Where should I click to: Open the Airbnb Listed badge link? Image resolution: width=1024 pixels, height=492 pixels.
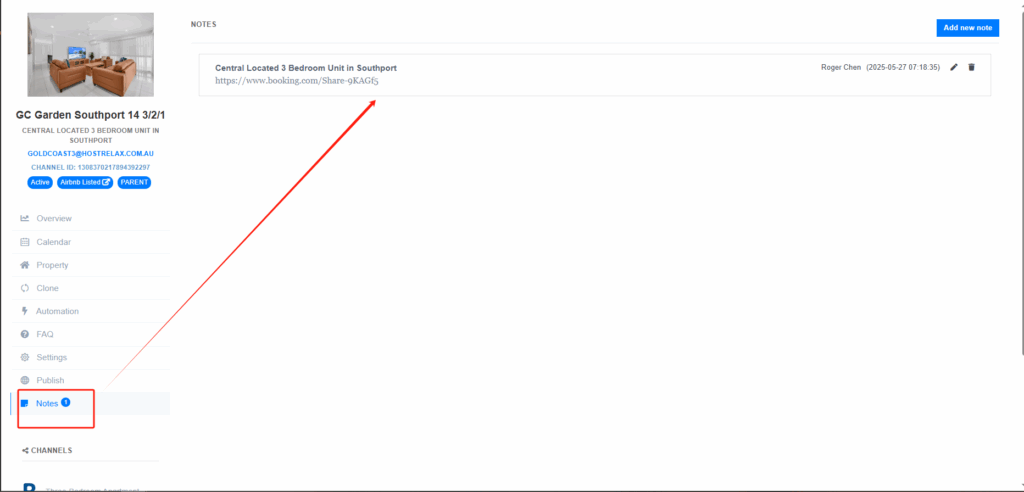click(x=85, y=182)
